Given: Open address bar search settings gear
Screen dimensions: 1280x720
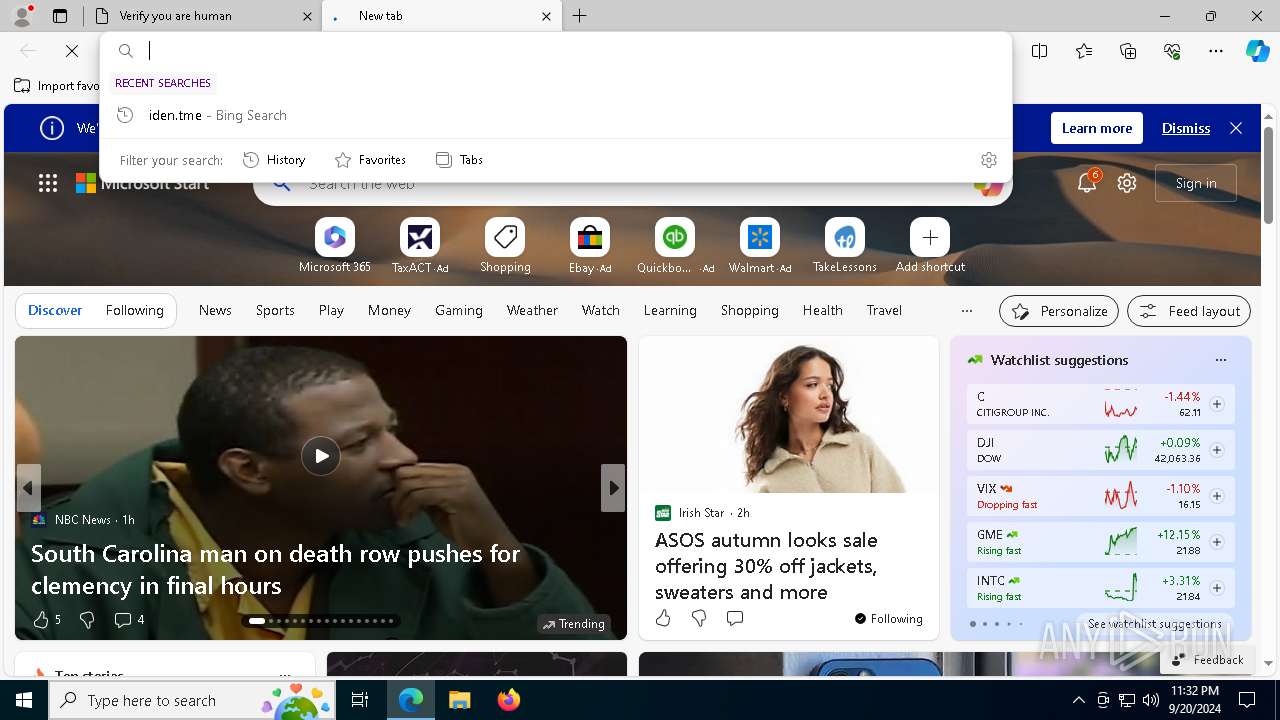Looking at the screenshot, I should (x=989, y=160).
